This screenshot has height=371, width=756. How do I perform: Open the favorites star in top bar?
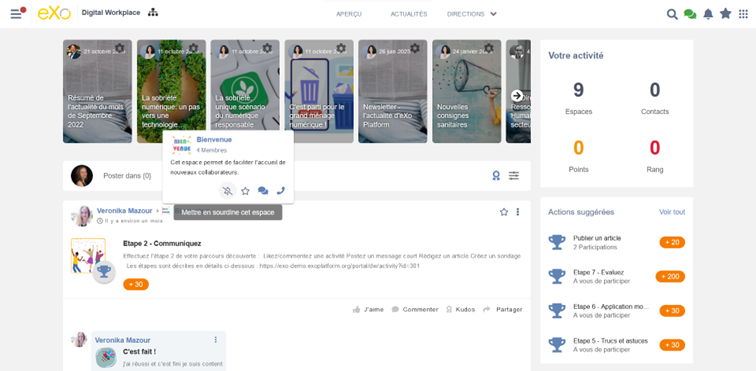tap(726, 14)
